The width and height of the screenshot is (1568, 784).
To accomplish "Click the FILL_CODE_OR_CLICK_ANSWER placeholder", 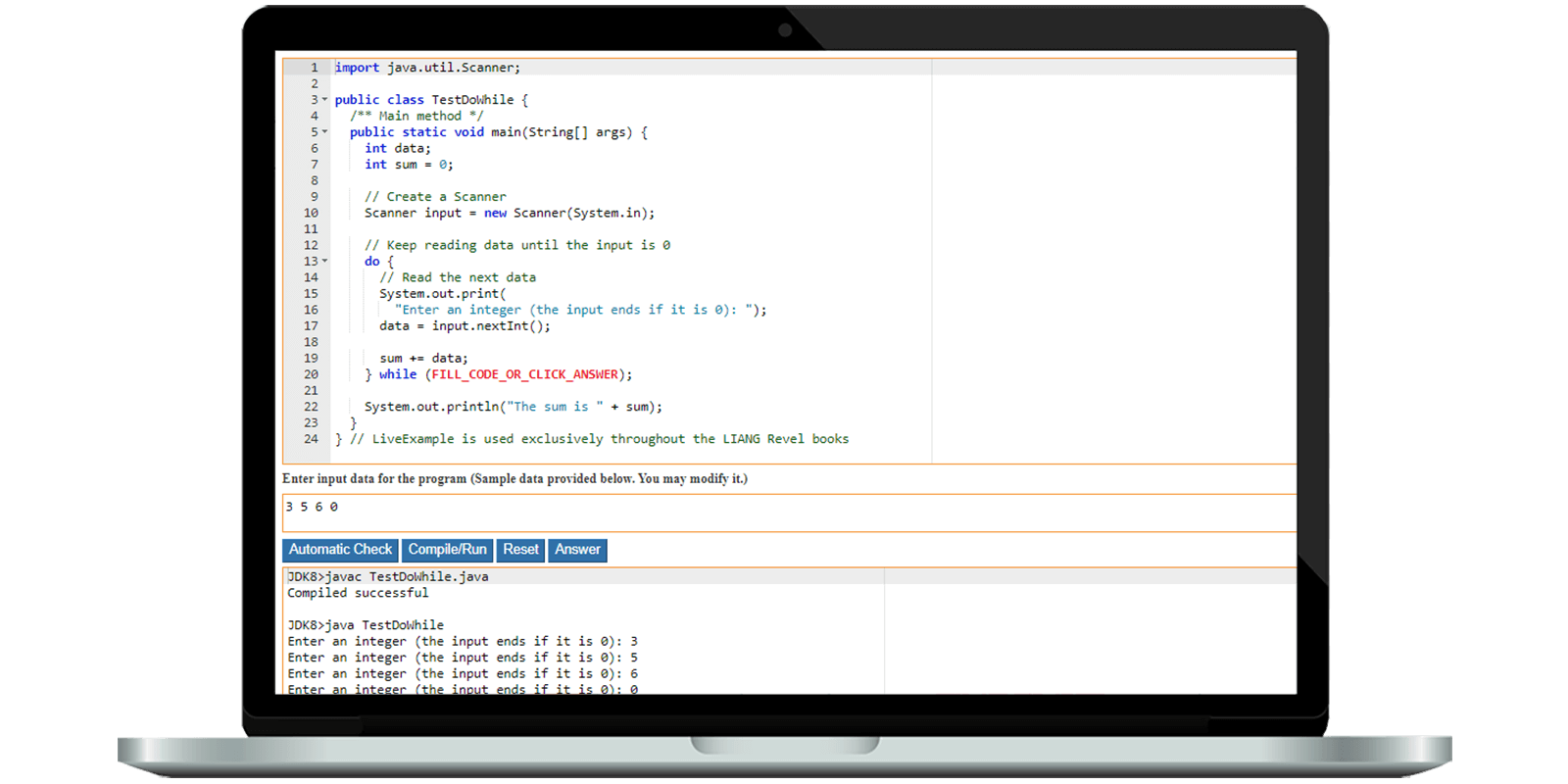I will pyautogui.click(x=524, y=374).
